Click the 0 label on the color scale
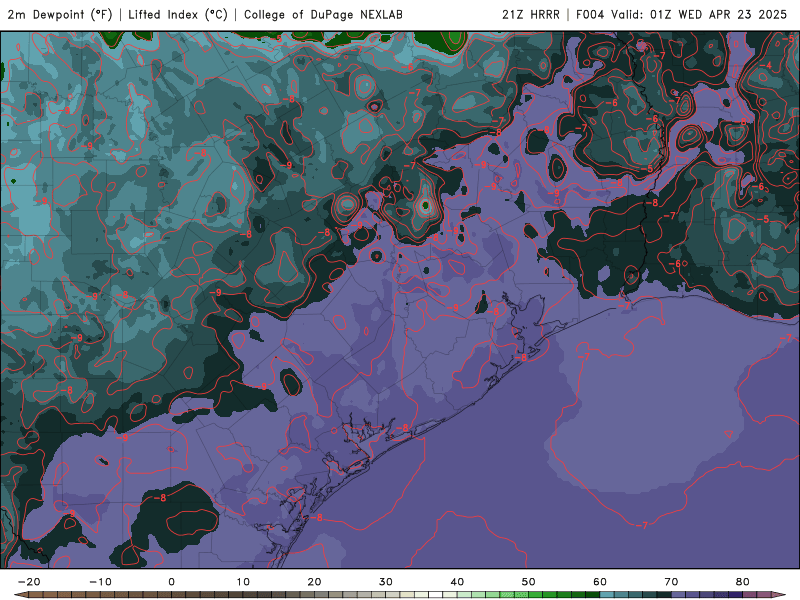Screen dimensions: 800x600 (171, 582)
